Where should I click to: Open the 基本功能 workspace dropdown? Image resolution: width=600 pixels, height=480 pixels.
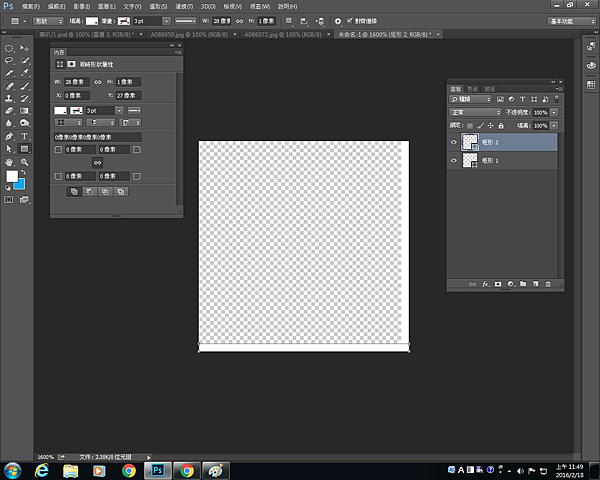[x=572, y=20]
